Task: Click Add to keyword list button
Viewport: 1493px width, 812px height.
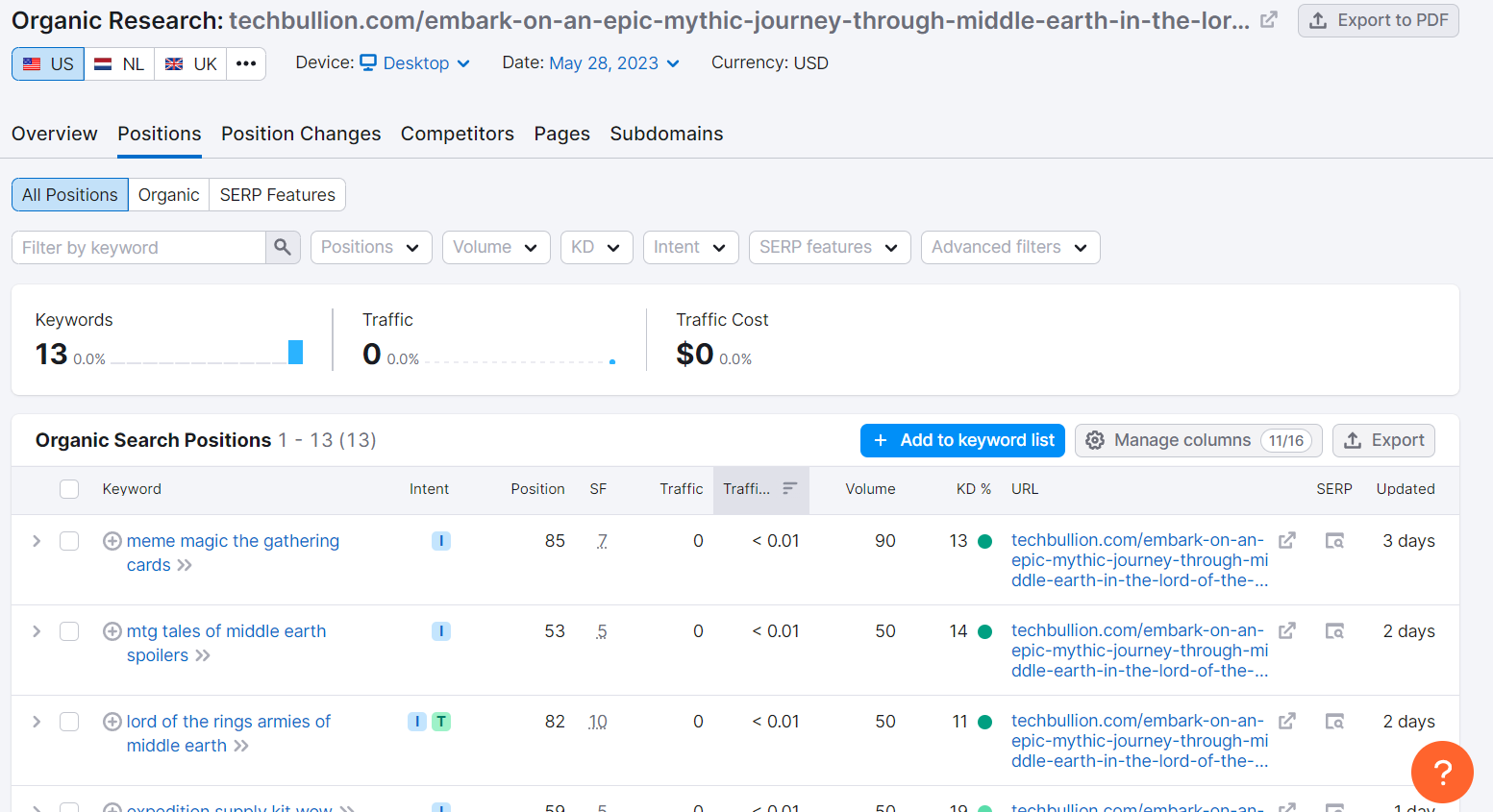Action: pyautogui.click(x=962, y=440)
